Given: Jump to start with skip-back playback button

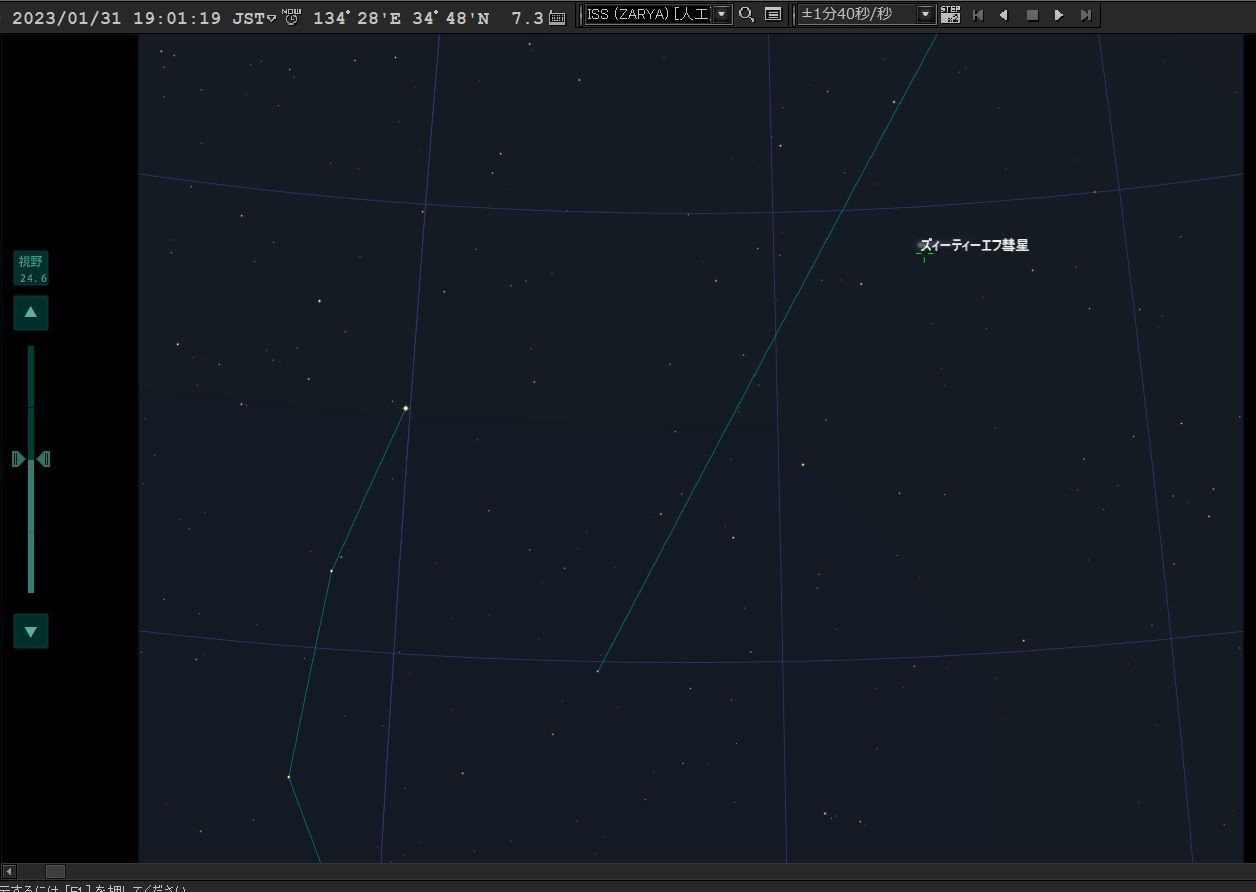Looking at the screenshot, I should (x=978, y=15).
